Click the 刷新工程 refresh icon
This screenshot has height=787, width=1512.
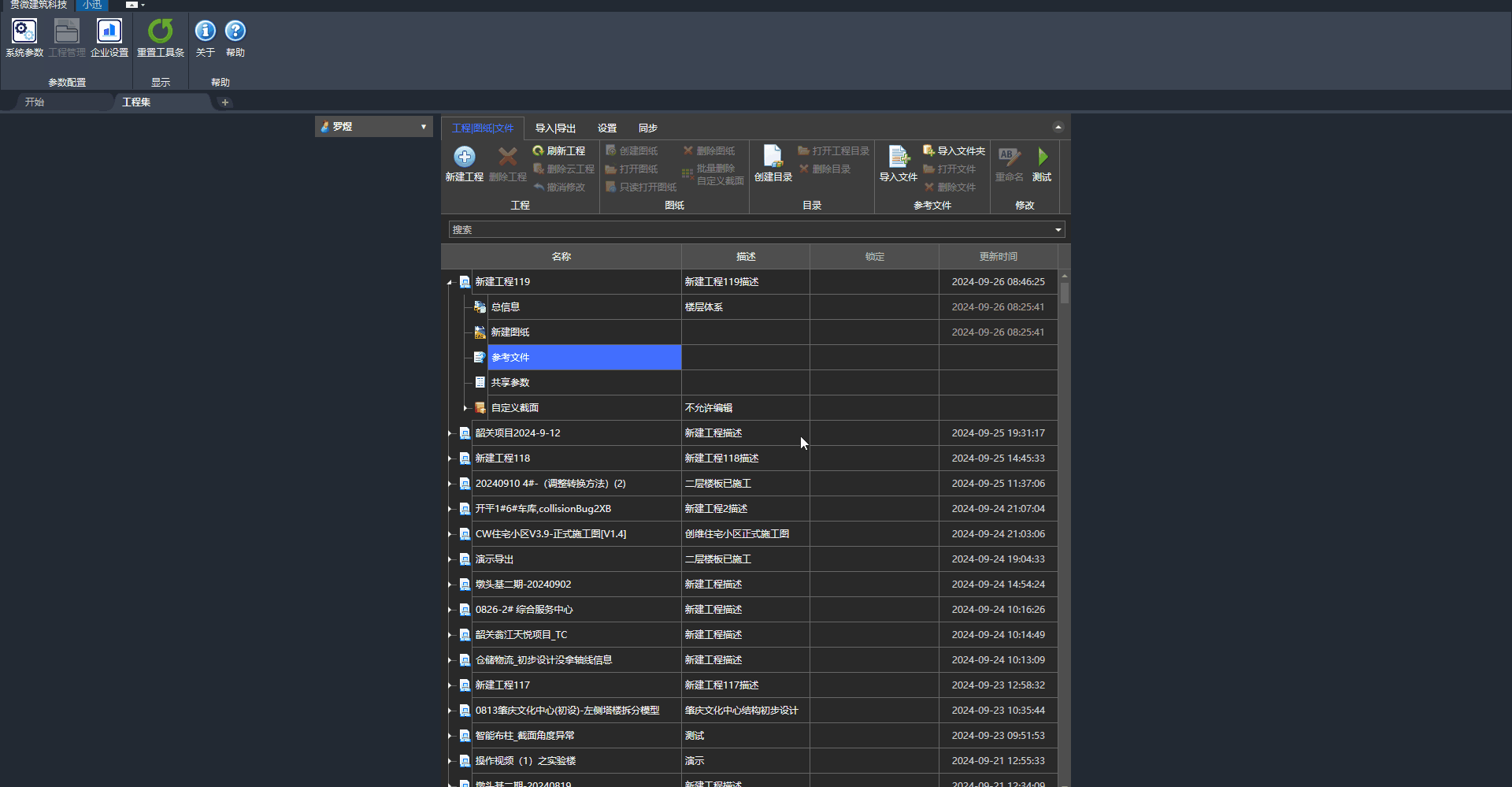click(x=539, y=150)
